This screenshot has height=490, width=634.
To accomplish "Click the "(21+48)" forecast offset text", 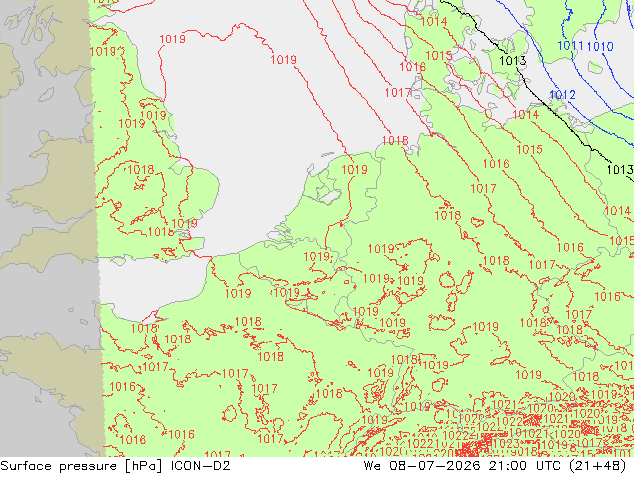I will tap(597, 466).
